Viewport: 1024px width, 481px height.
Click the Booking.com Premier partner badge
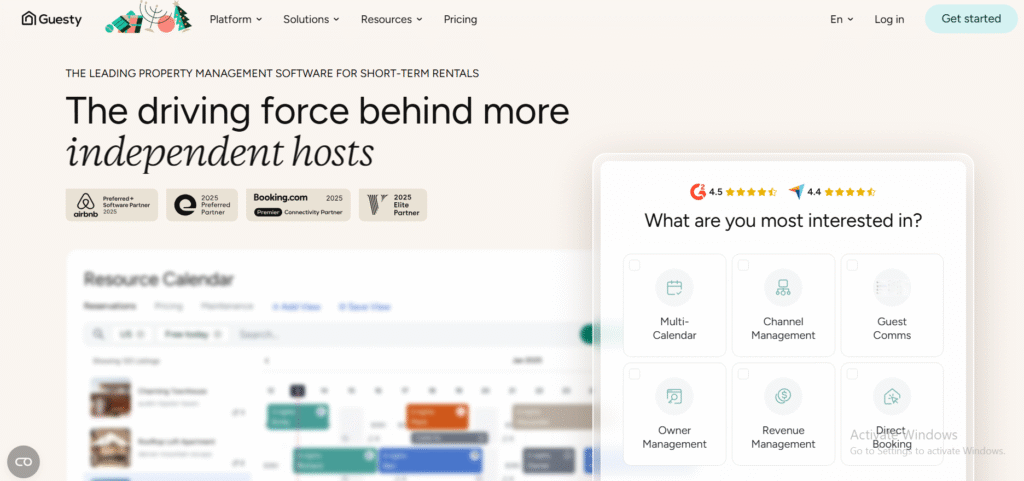coord(298,205)
